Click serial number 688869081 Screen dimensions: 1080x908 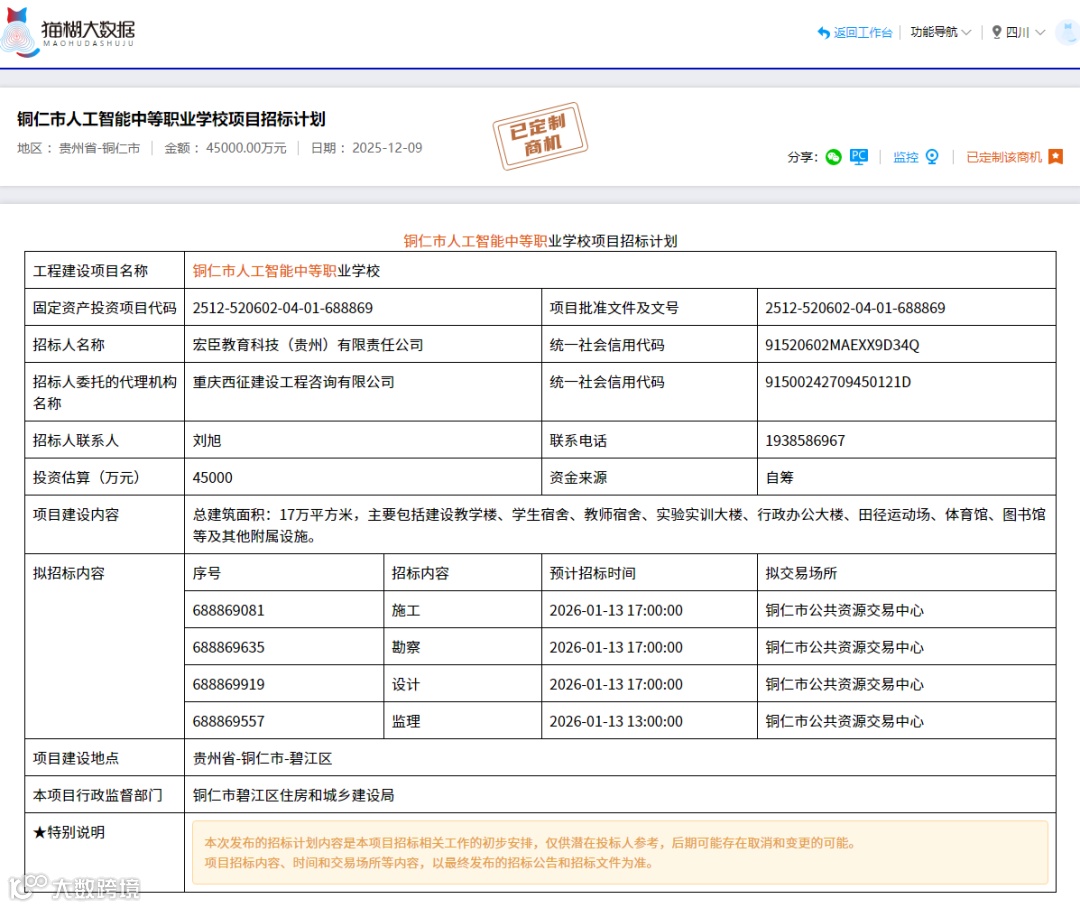(228, 610)
